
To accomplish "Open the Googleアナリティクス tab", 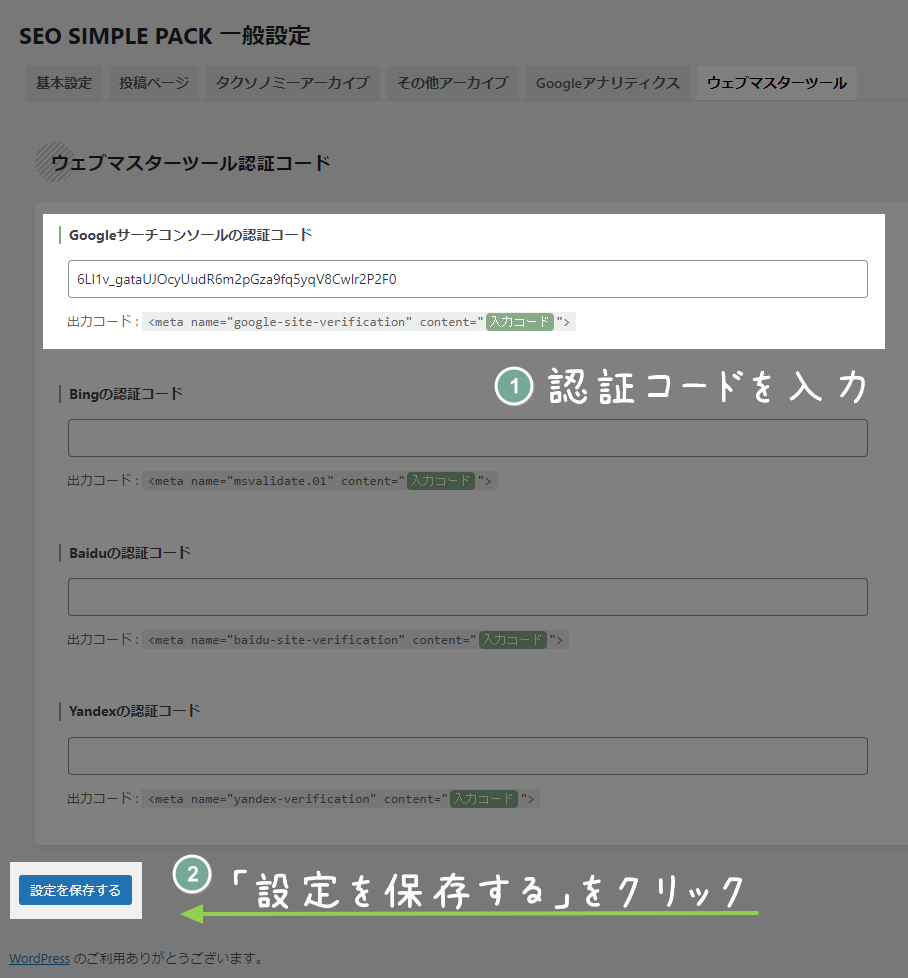I will pos(607,83).
